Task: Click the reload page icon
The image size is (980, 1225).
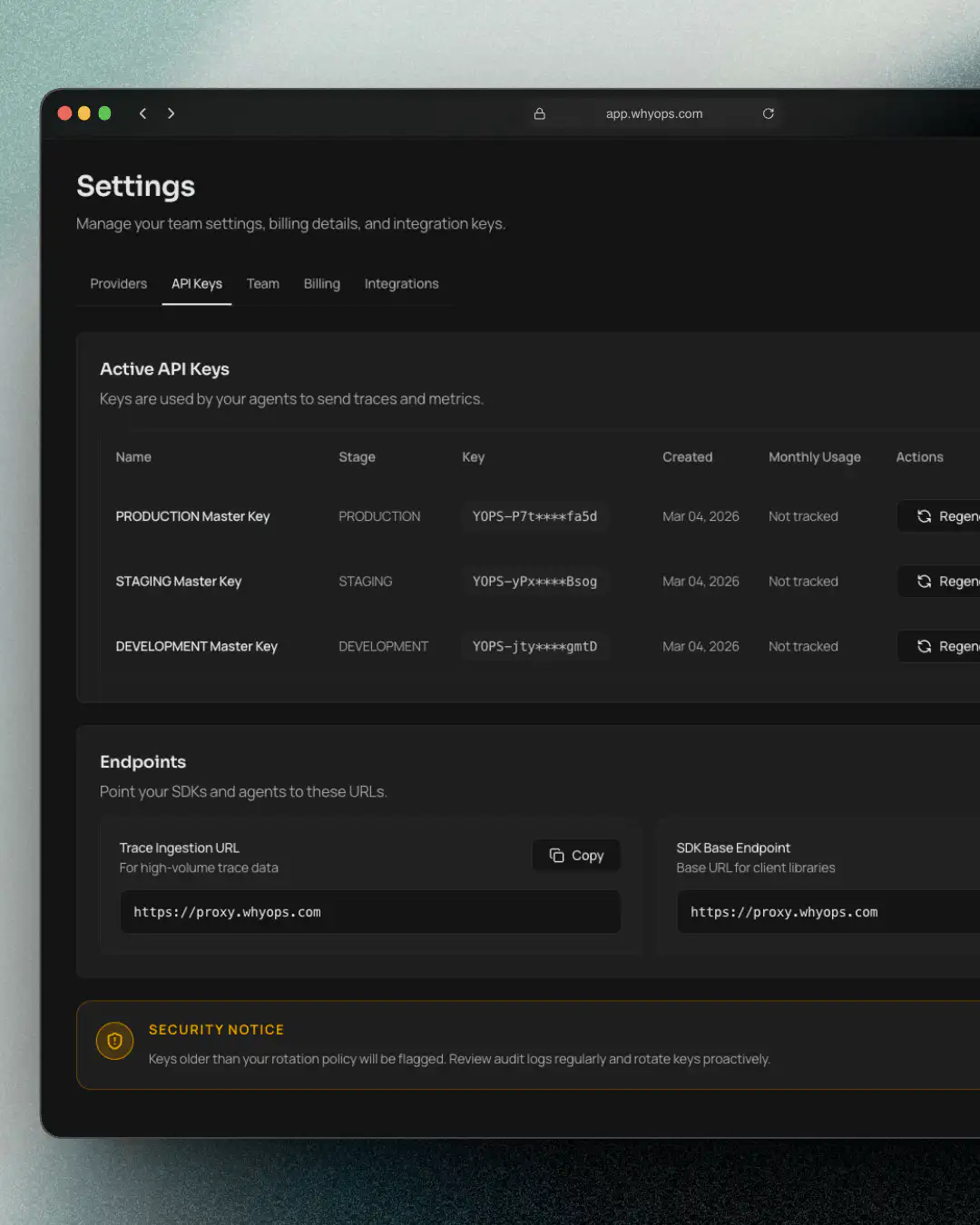Action: 769,113
